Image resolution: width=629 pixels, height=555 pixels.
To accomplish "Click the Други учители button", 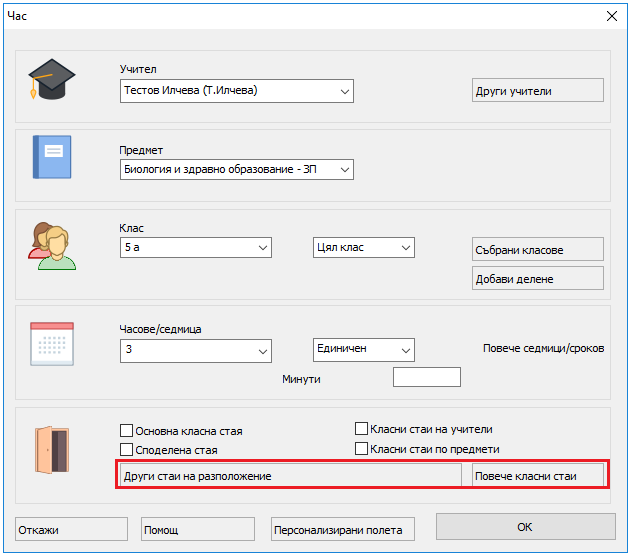I will (x=537, y=91).
